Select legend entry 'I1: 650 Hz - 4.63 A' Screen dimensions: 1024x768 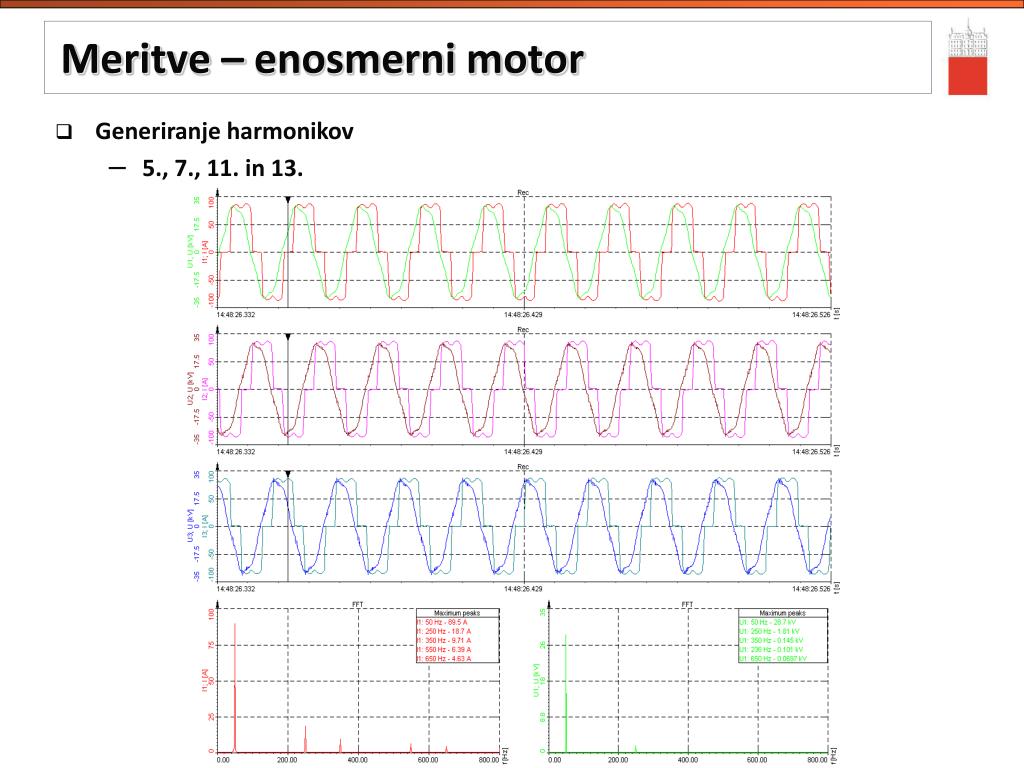click(443, 659)
